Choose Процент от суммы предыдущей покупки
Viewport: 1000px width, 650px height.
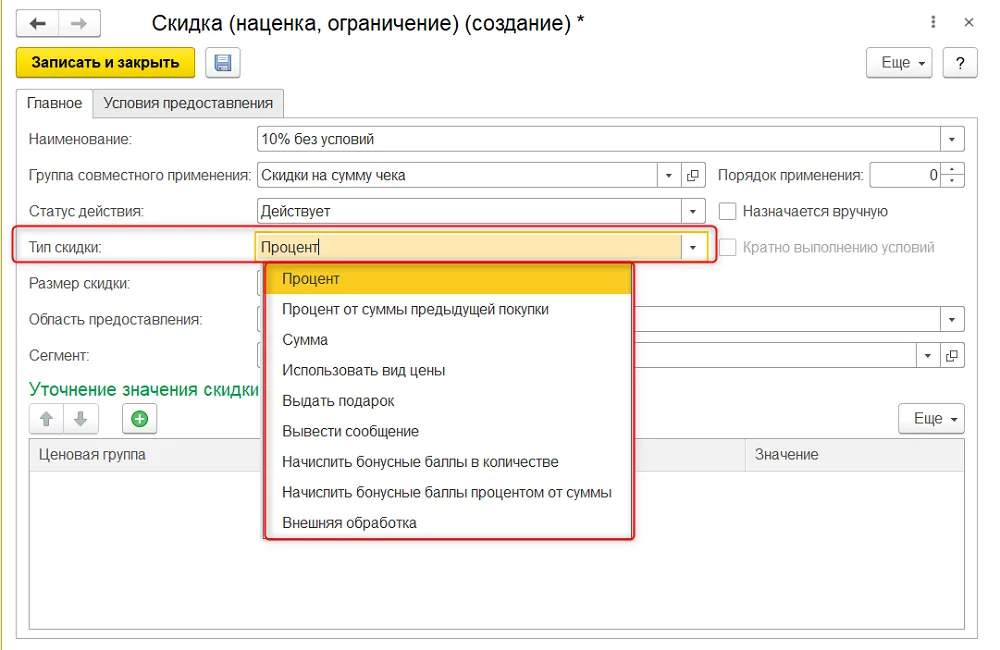(x=448, y=309)
